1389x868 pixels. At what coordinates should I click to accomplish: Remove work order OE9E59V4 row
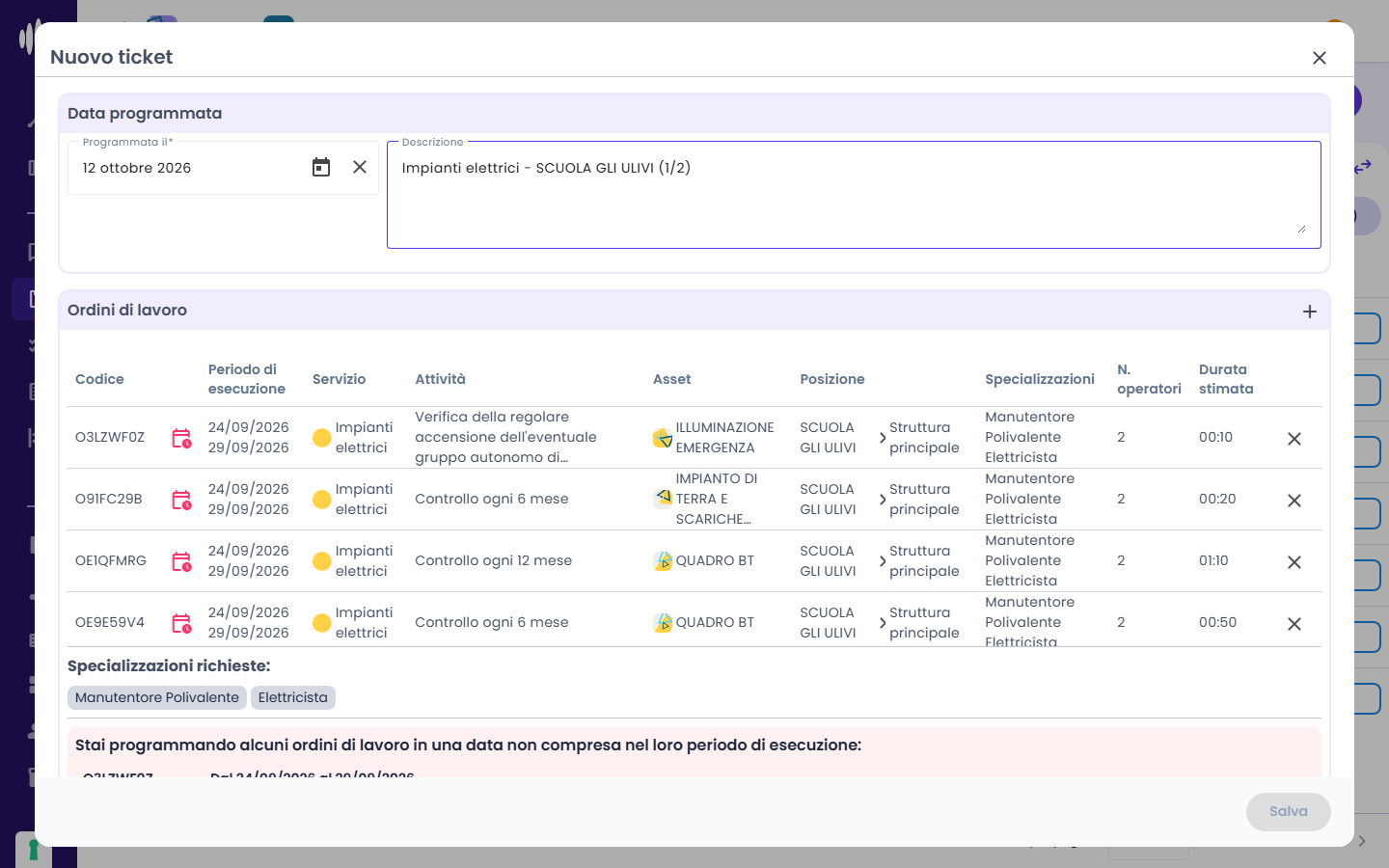[x=1294, y=624]
